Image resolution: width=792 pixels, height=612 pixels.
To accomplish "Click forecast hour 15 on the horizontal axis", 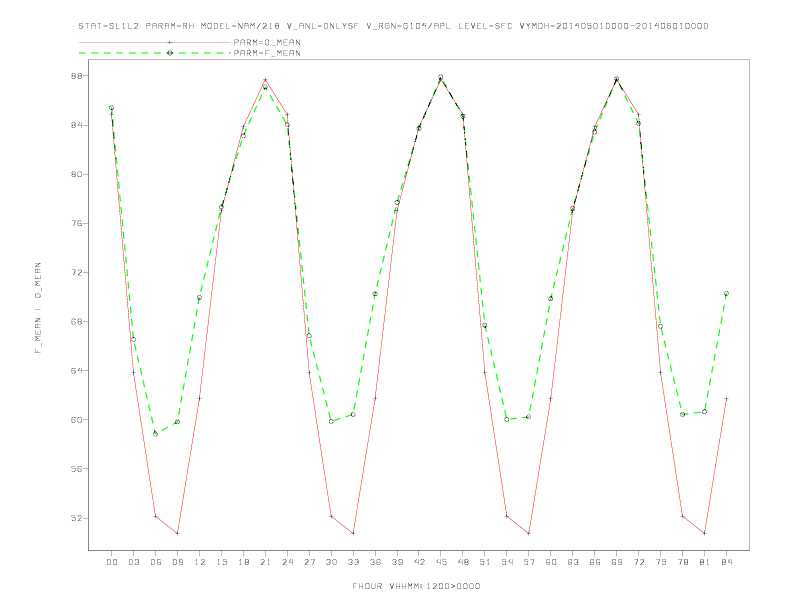I will tap(222, 562).
